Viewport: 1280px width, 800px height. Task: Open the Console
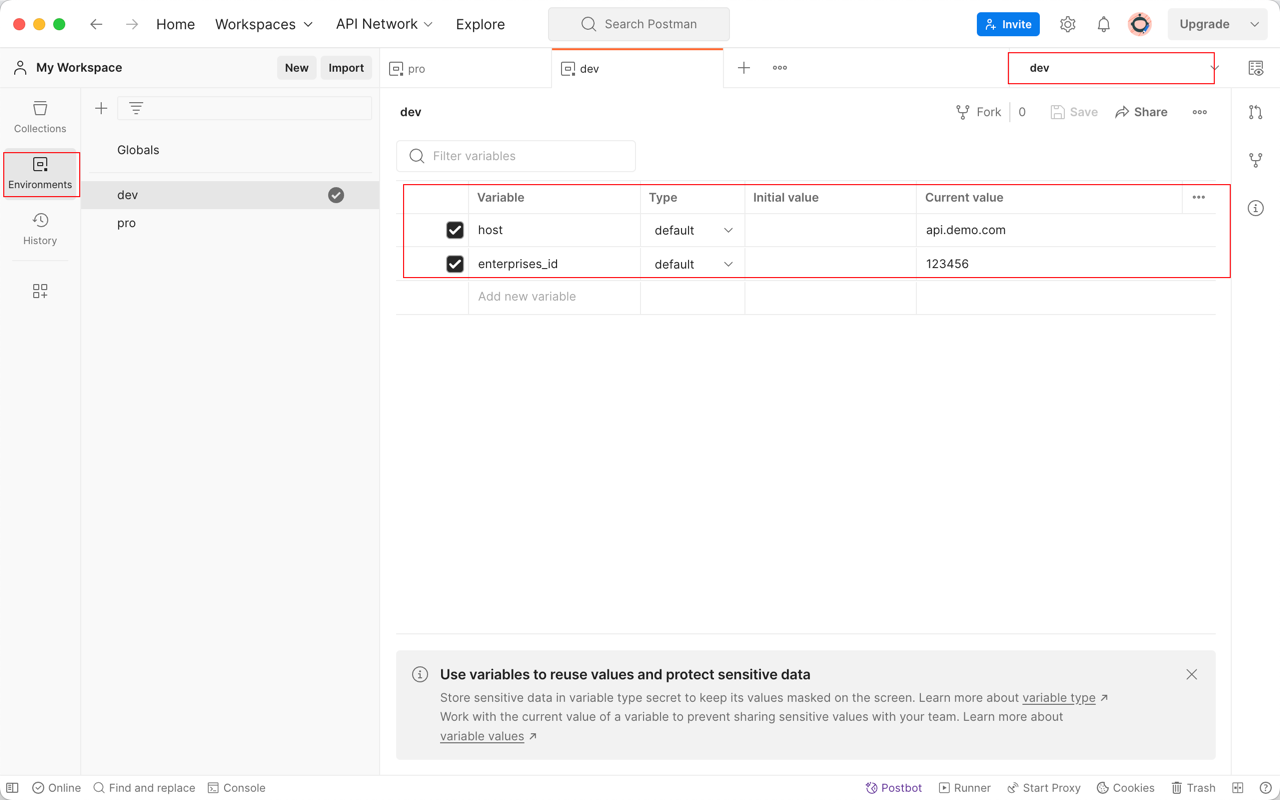[236, 788]
